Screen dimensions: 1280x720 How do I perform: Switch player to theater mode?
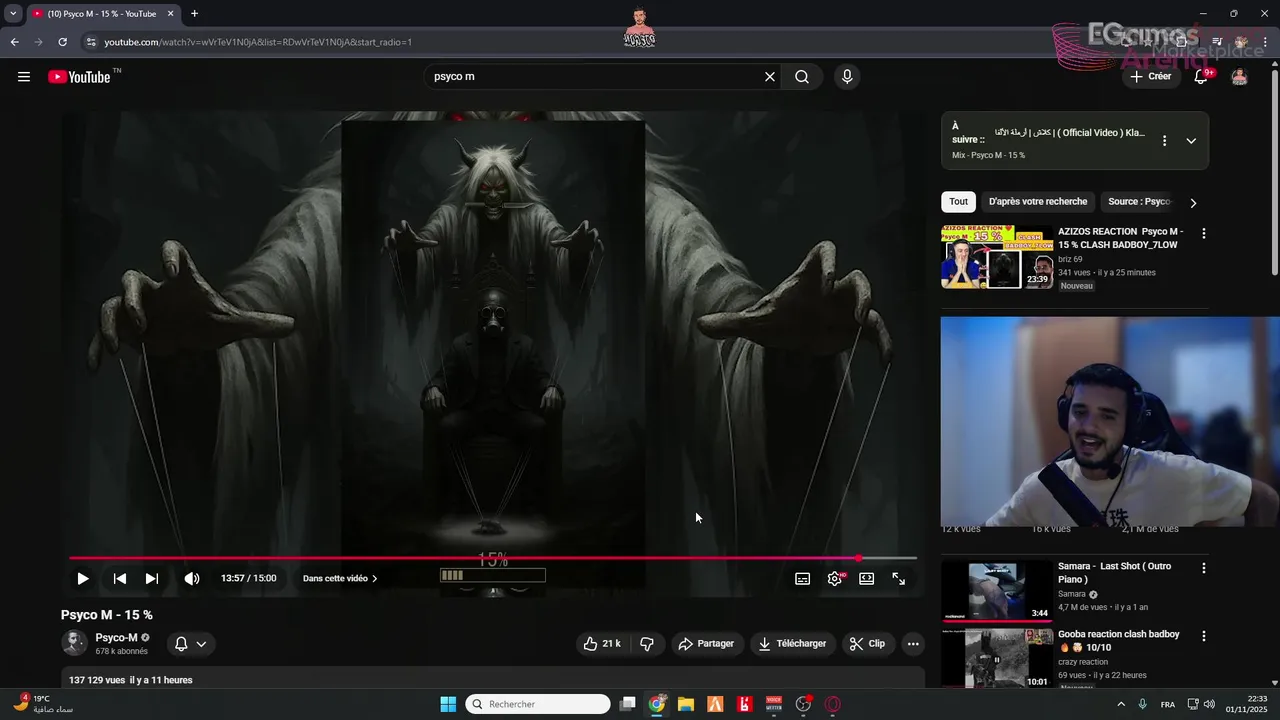pos(866,578)
